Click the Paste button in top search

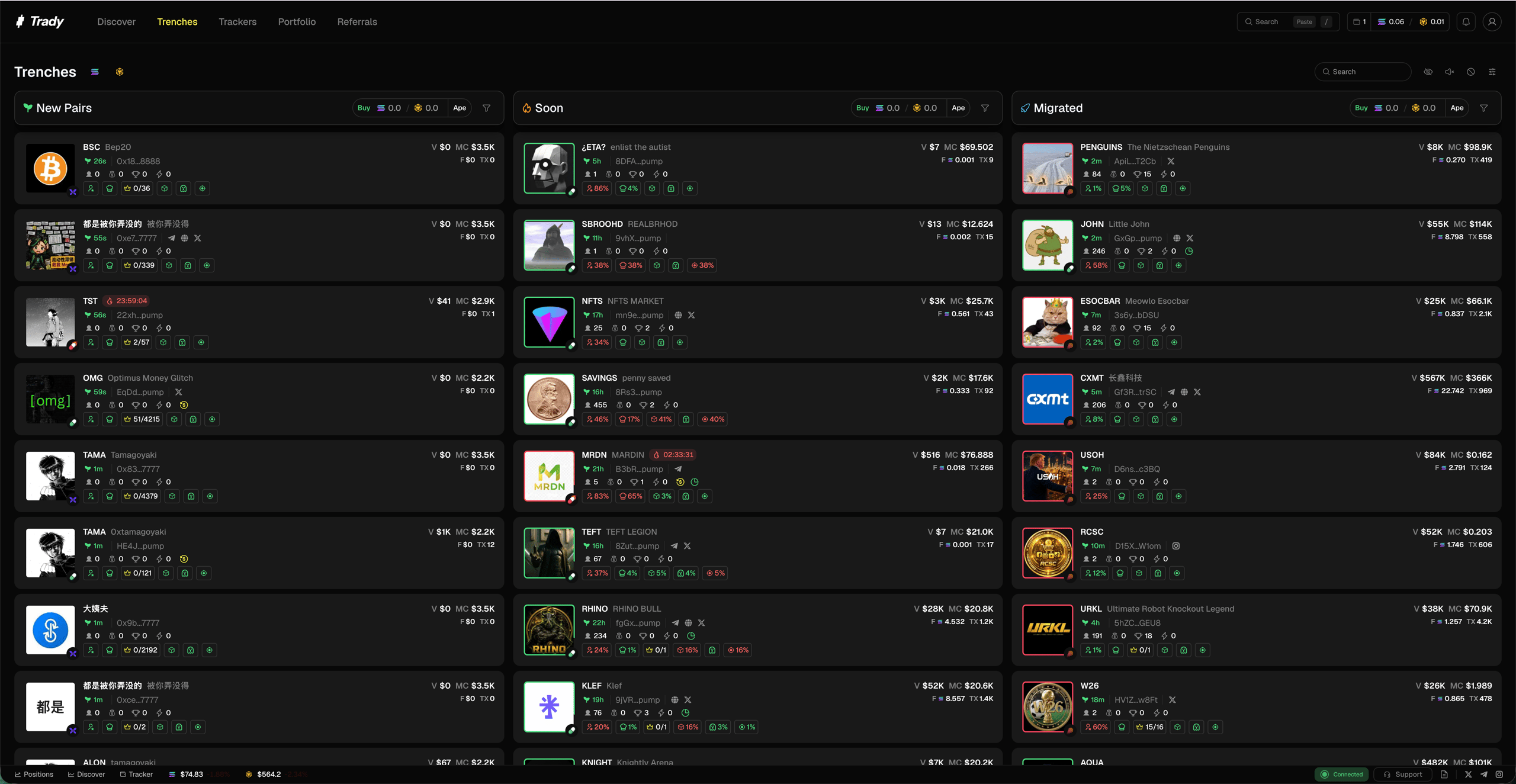(x=1305, y=22)
